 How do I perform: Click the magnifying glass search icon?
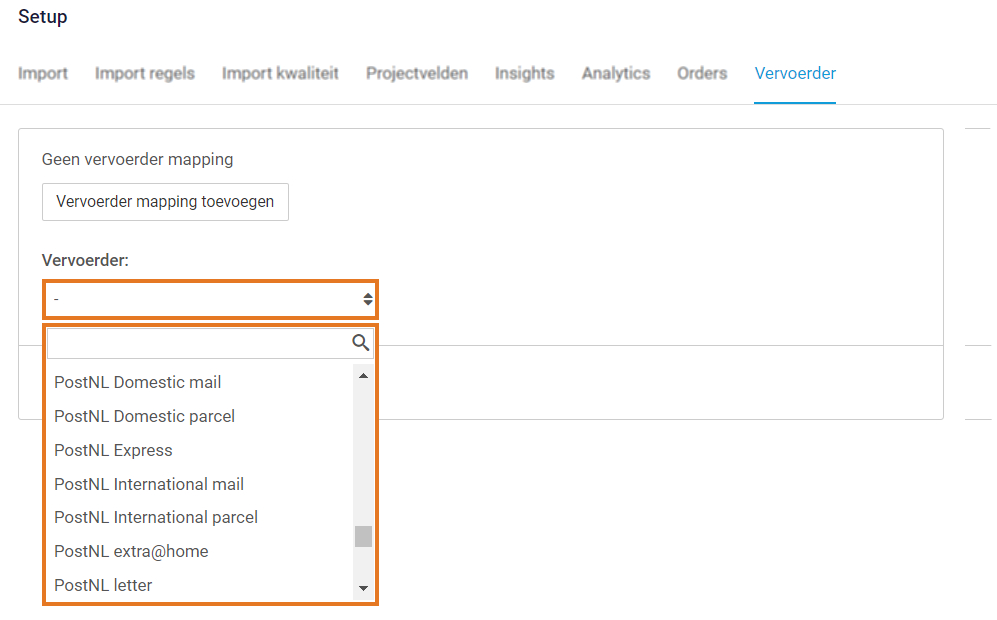click(x=361, y=343)
